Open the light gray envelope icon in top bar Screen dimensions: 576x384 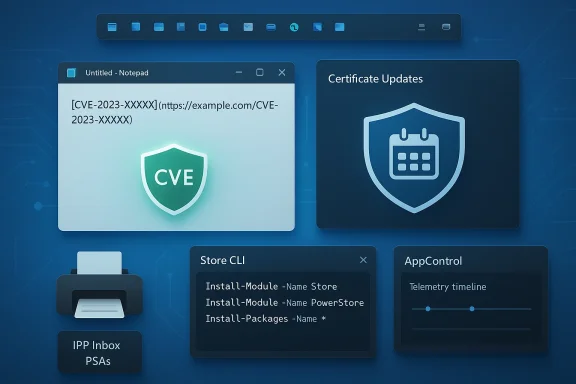248,27
